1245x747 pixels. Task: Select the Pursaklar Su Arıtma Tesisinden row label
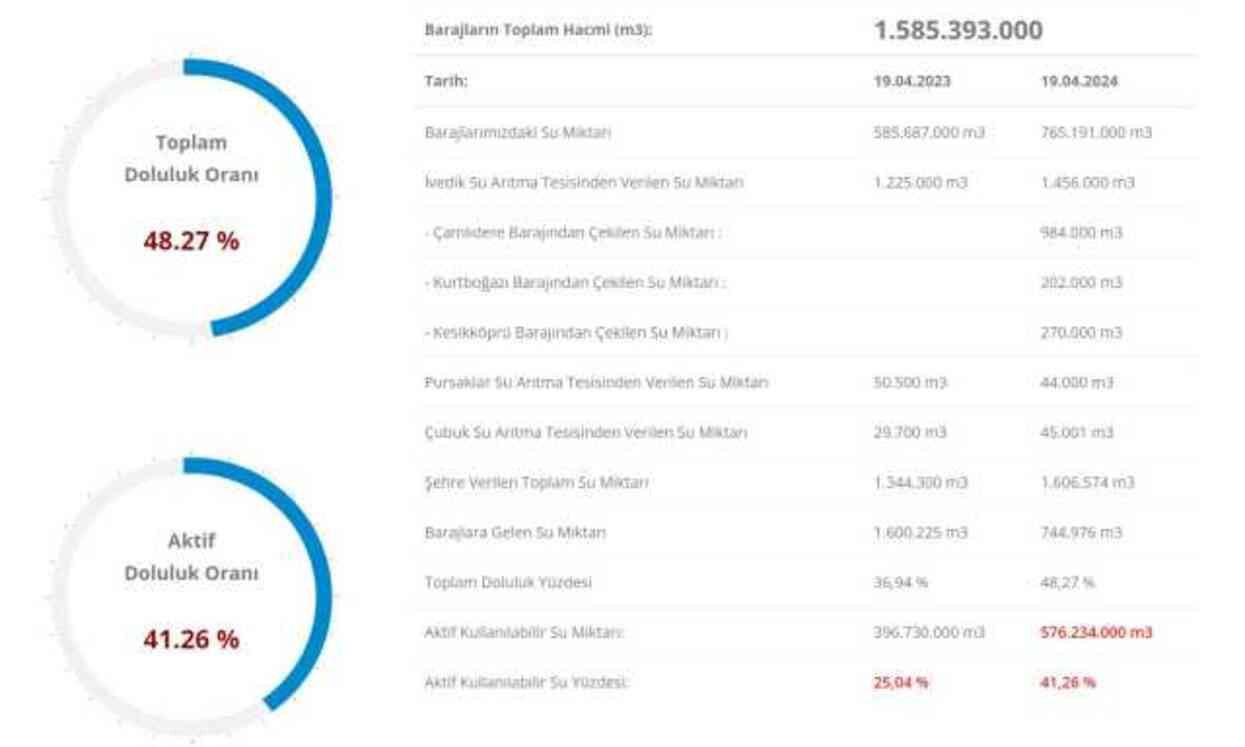coord(596,382)
